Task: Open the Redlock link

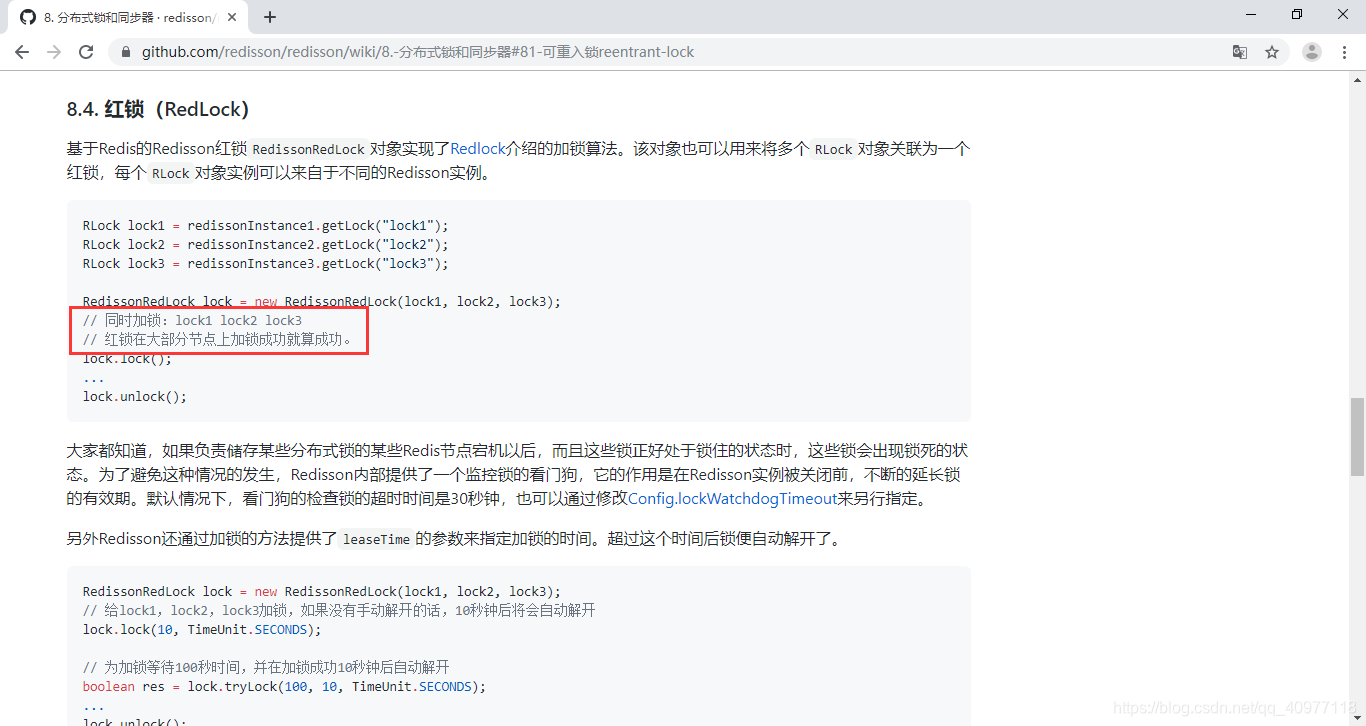Action: [478, 148]
